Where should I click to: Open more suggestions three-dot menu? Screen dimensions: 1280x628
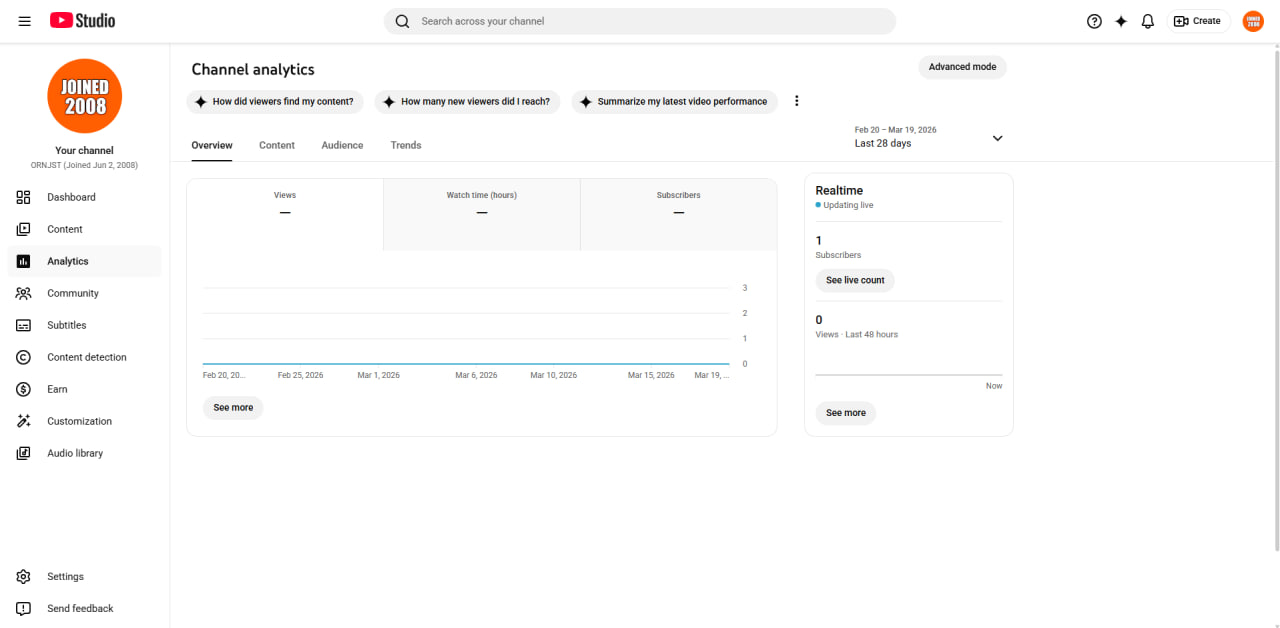(x=797, y=101)
